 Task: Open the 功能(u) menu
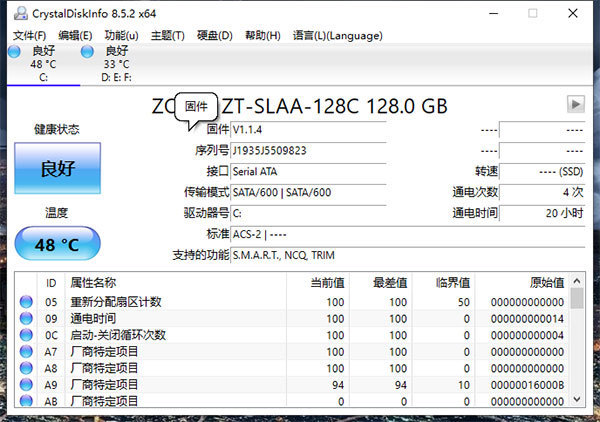click(x=121, y=36)
